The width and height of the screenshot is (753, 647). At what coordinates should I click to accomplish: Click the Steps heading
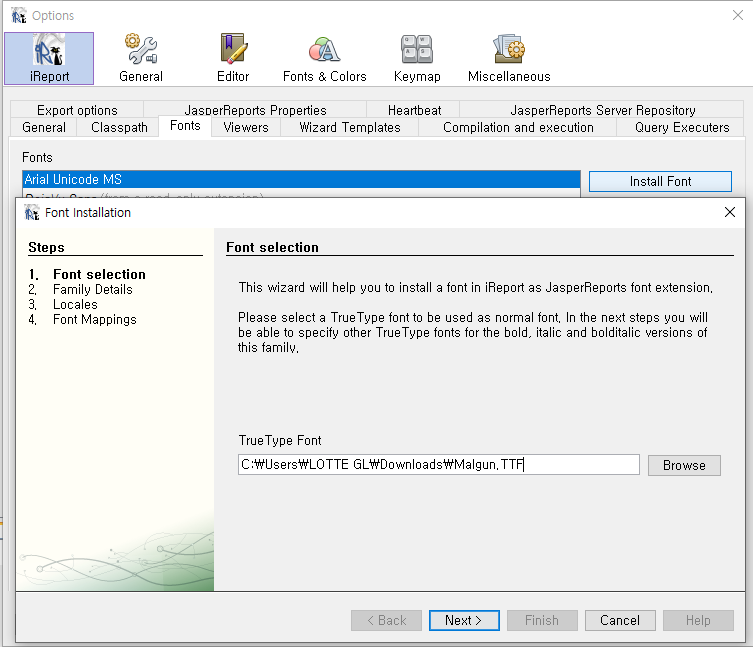[46, 247]
